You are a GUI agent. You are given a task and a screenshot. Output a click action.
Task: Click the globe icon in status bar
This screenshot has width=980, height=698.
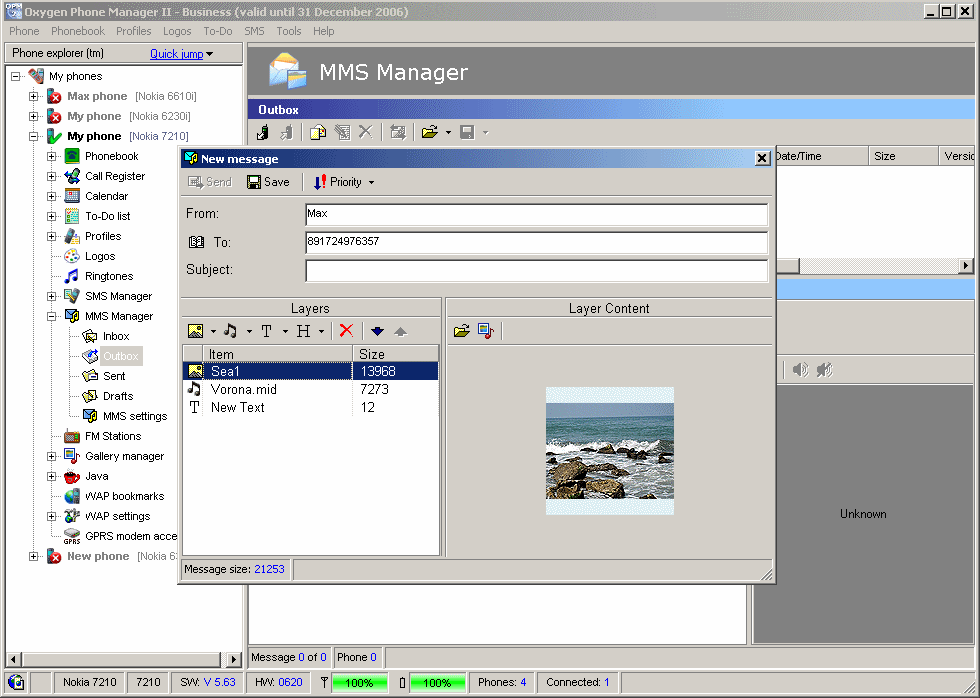click(16, 682)
